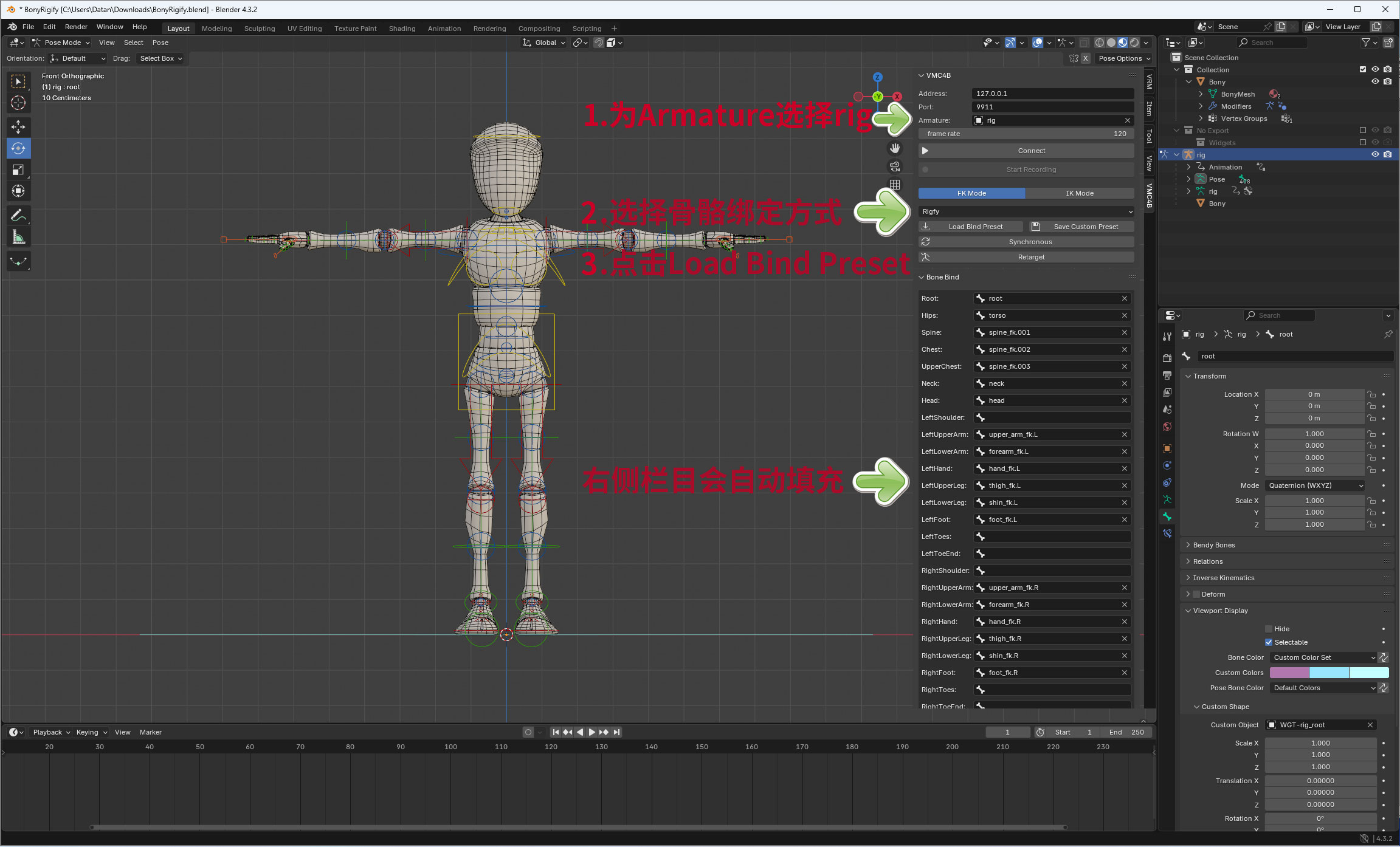This screenshot has width=1400, height=847.
Task: Select the Annotate tool
Action: [18, 215]
